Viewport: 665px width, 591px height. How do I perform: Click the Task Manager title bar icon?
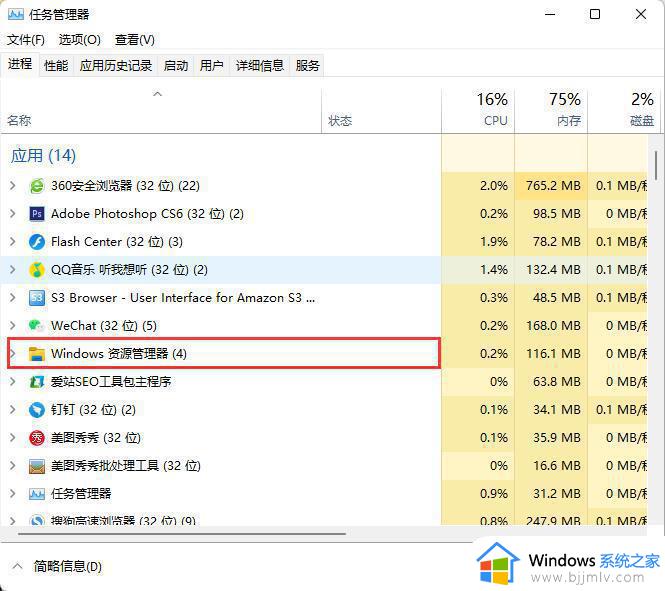16,14
